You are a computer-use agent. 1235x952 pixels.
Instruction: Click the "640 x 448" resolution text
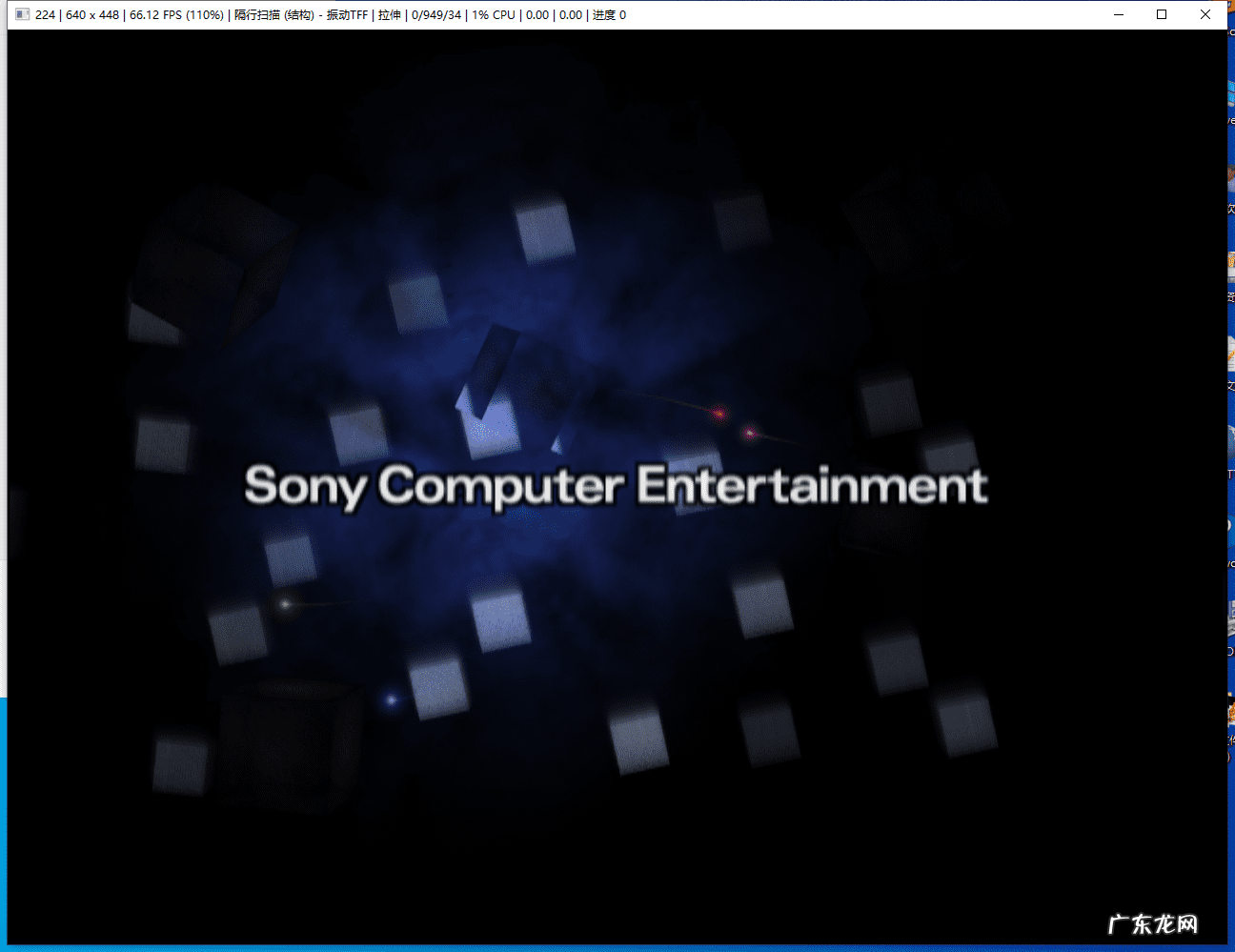pyautogui.click(x=92, y=15)
